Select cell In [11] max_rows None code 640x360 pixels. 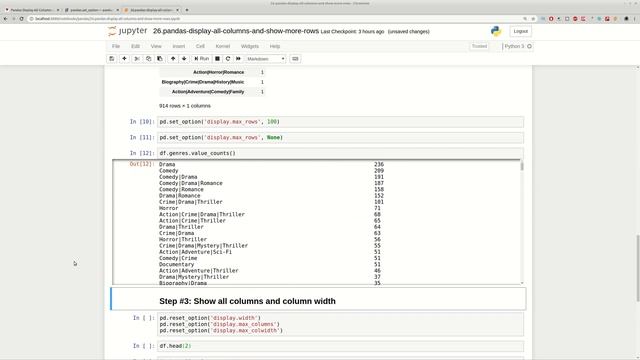(340, 138)
